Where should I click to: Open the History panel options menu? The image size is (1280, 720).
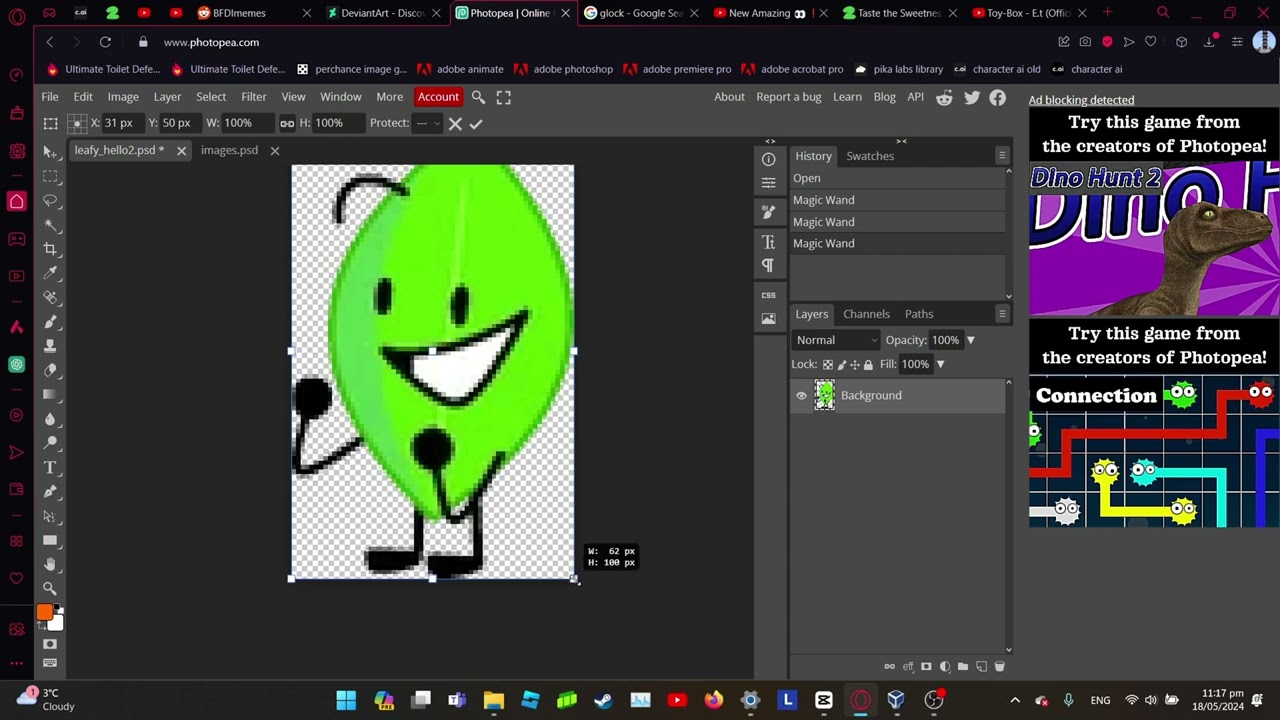pos(1001,156)
